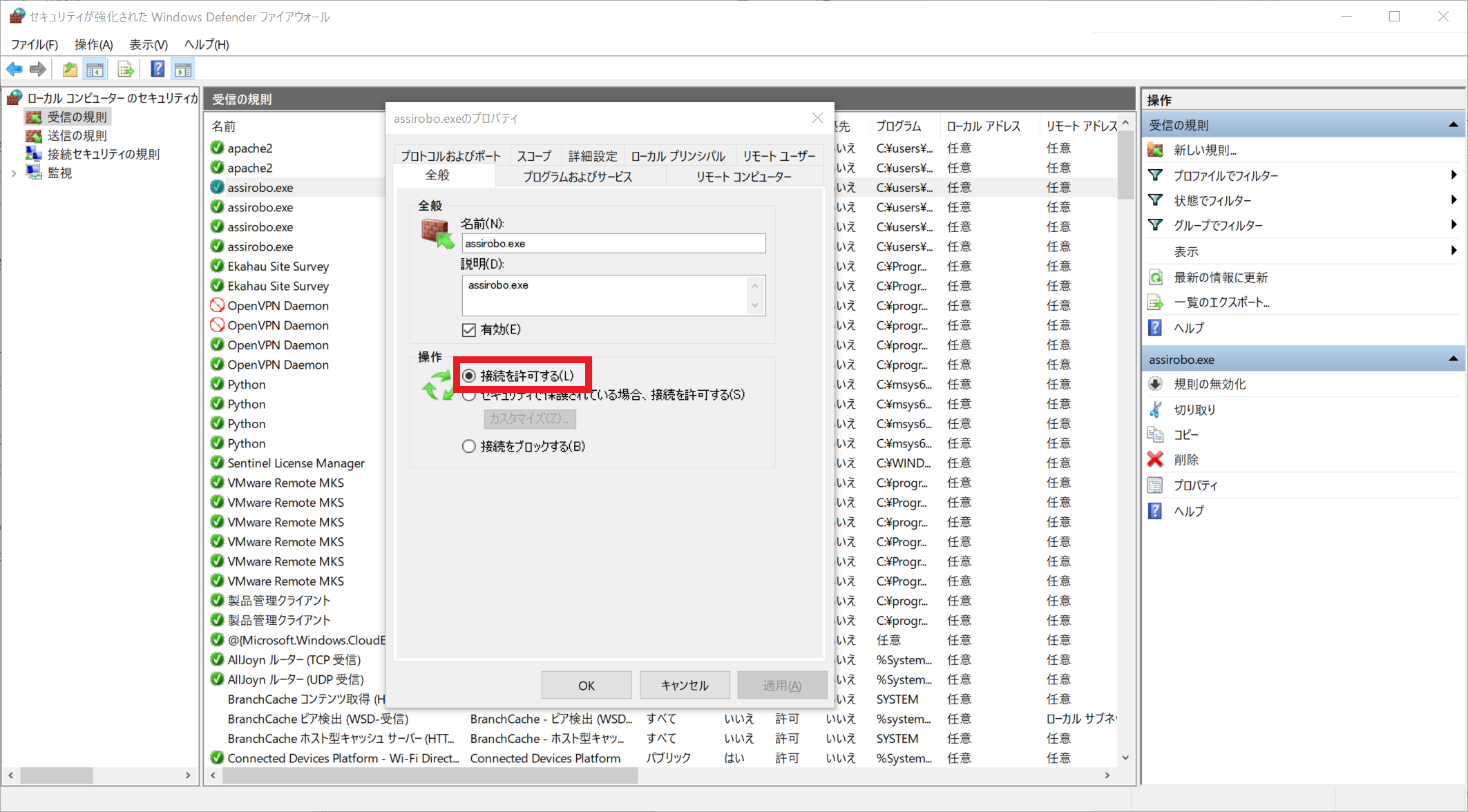Click the scissors 切り取り icon
This screenshot has width=1468, height=812.
(1155, 409)
